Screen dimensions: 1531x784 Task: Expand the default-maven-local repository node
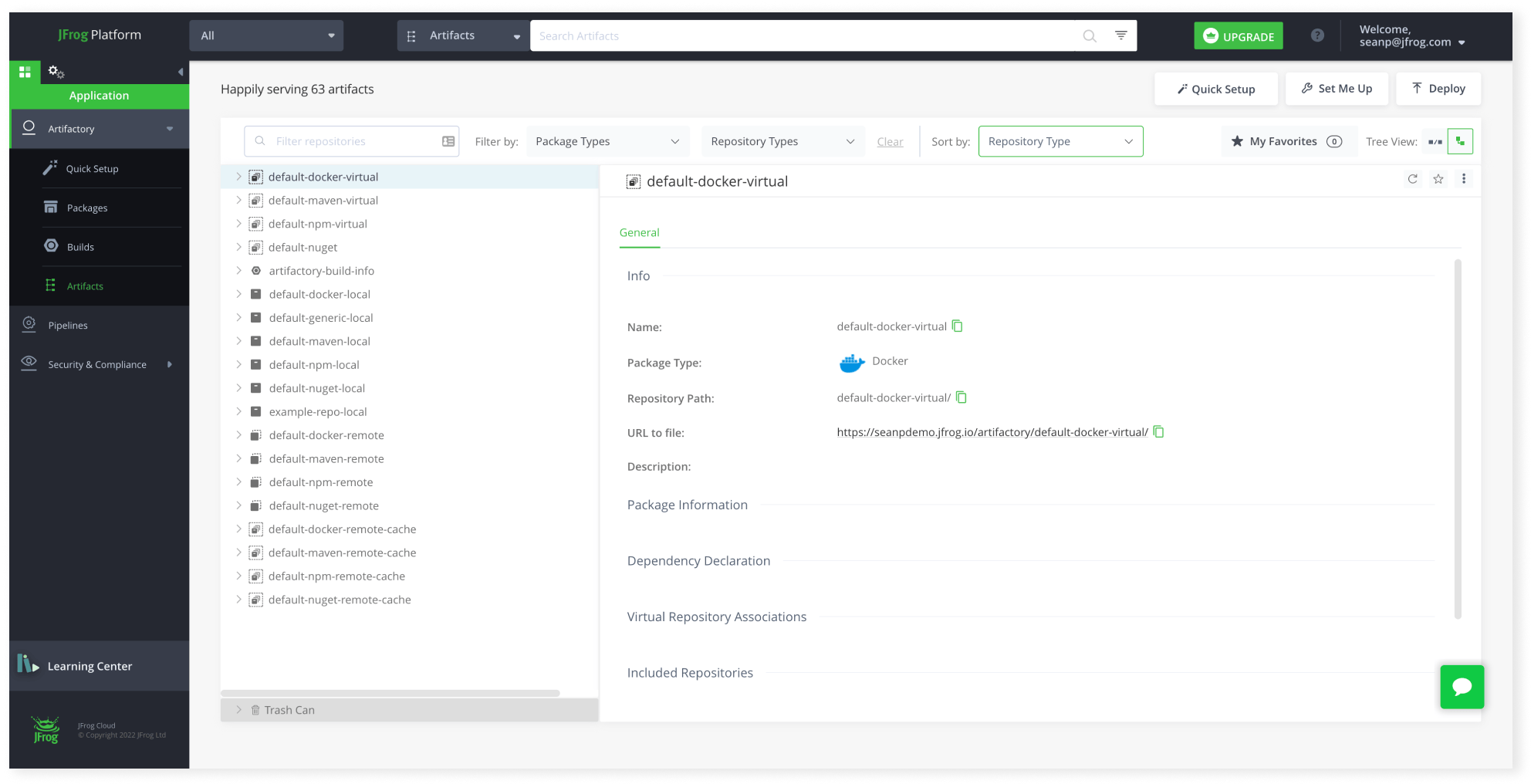pyautogui.click(x=238, y=341)
